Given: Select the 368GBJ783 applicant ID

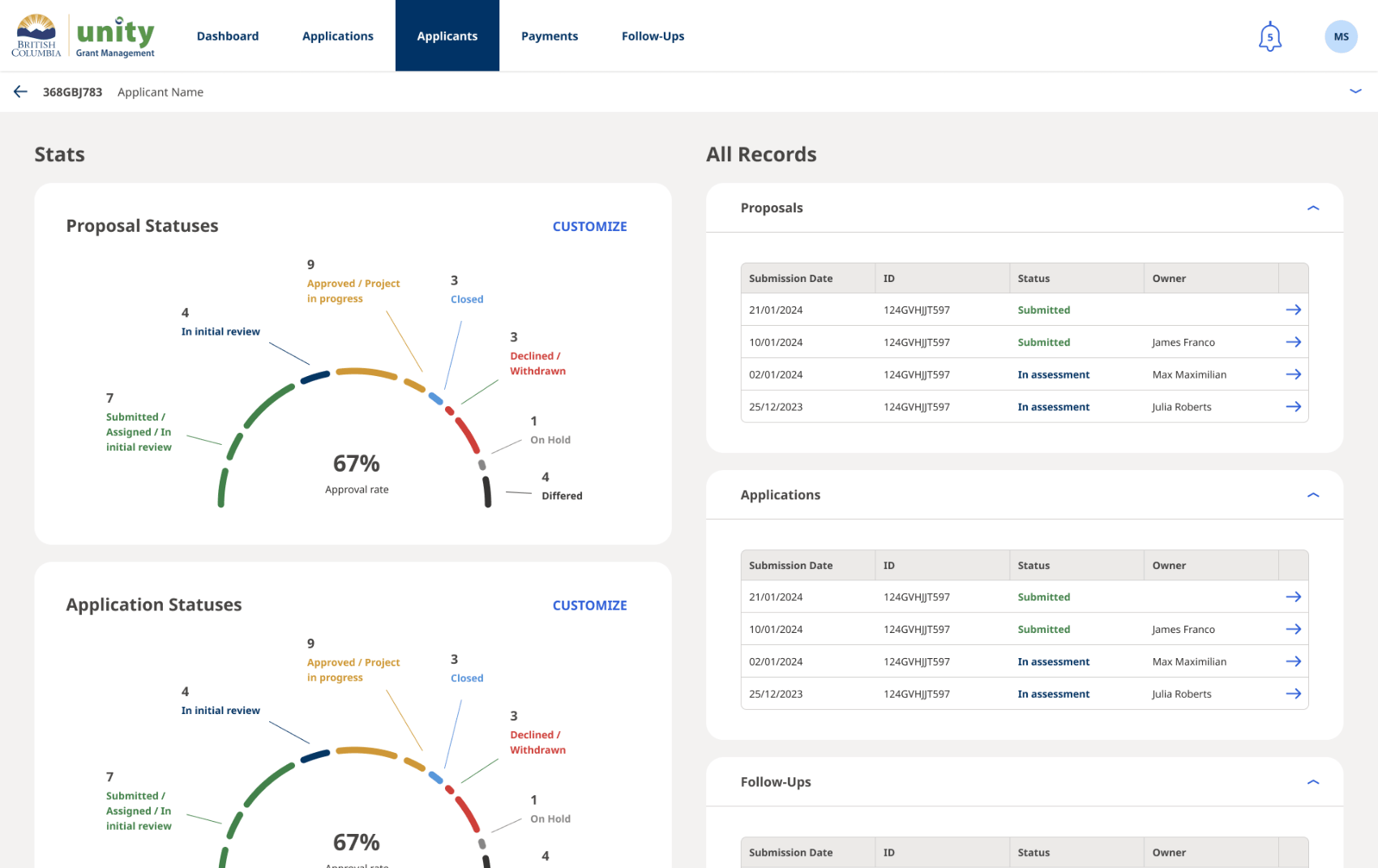Looking at the screenshot, I should click(x=72, y=92).
